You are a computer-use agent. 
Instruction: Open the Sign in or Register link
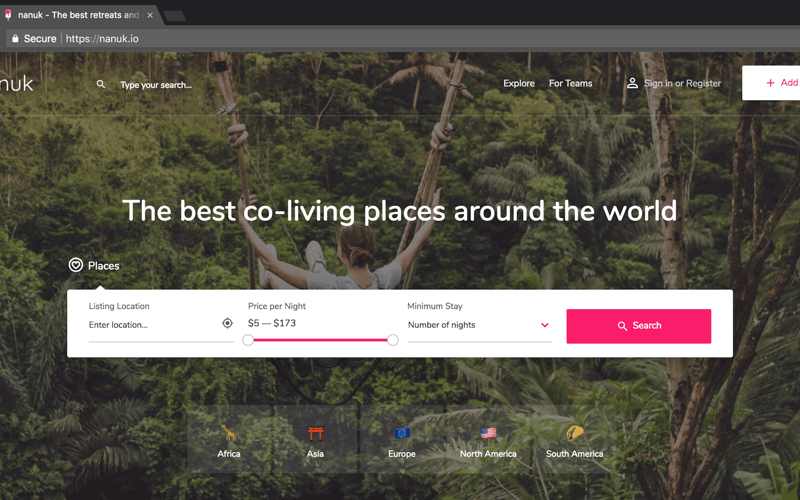pyautogui.click(x=682, y=83)
